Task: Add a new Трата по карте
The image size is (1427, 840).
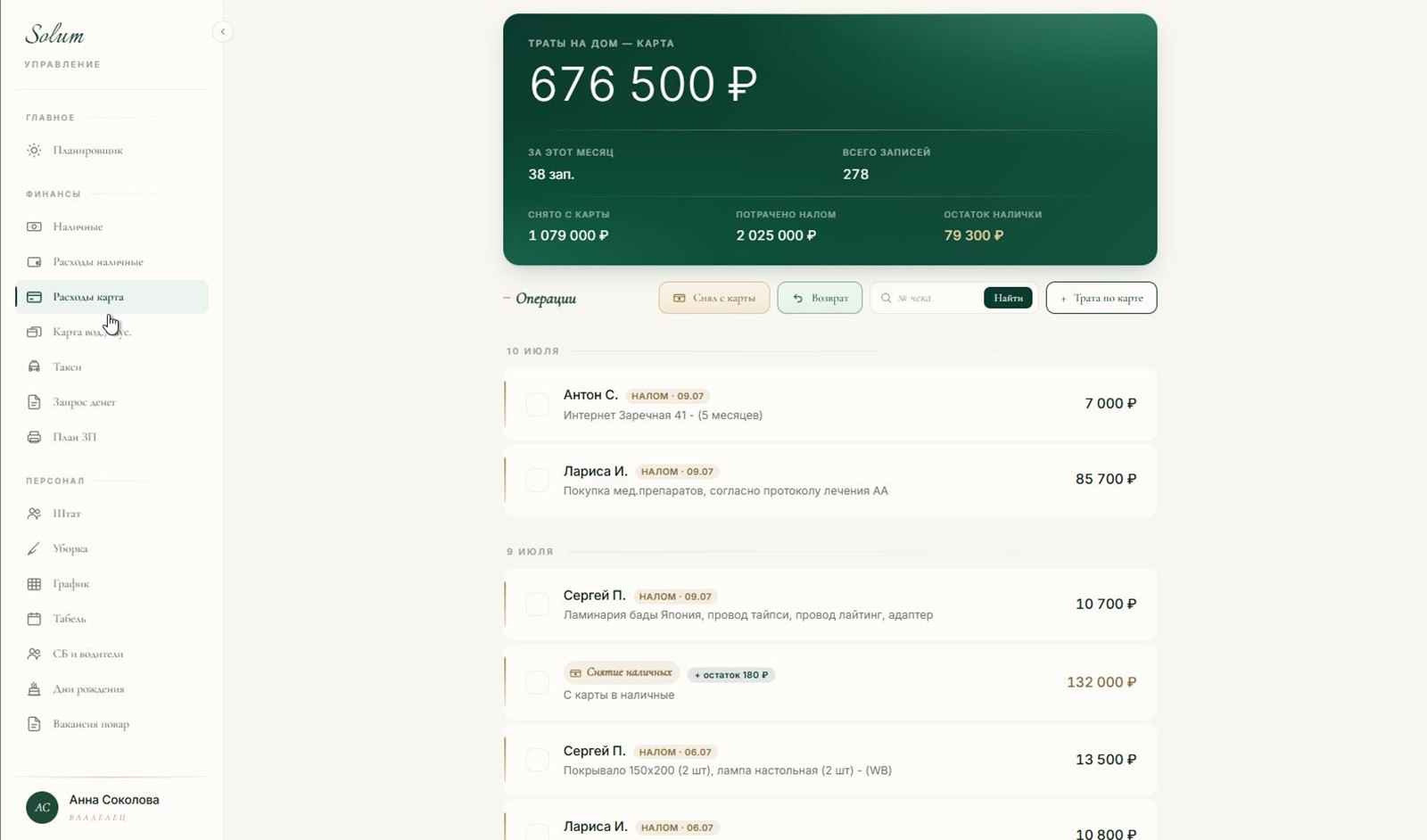Action: (1101, 298)
